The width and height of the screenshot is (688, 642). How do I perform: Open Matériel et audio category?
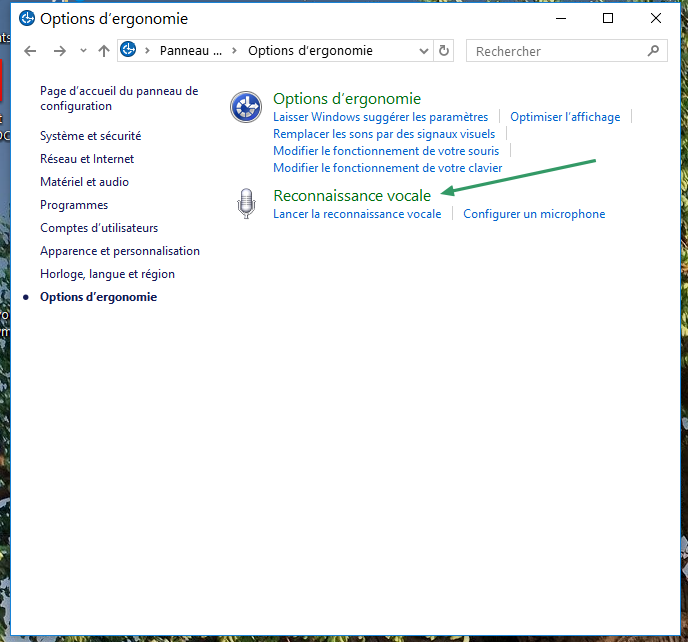coord(84,182)
